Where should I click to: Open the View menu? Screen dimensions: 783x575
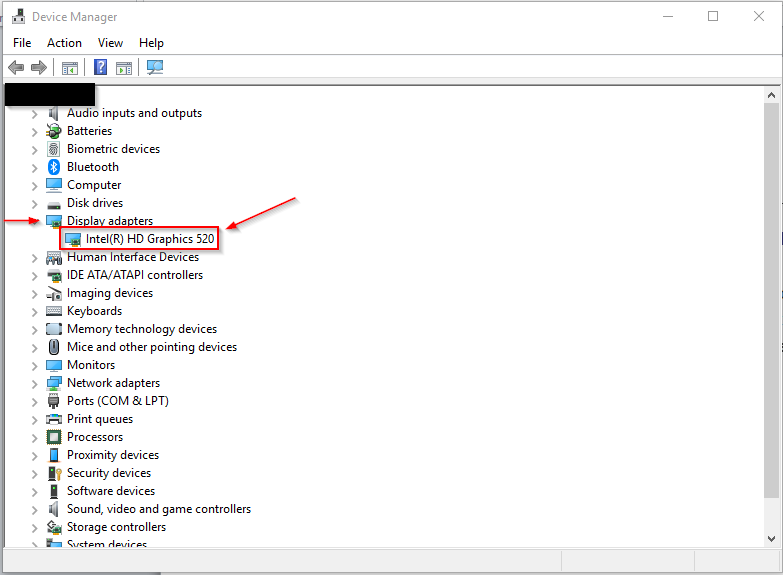click(110, 43)
